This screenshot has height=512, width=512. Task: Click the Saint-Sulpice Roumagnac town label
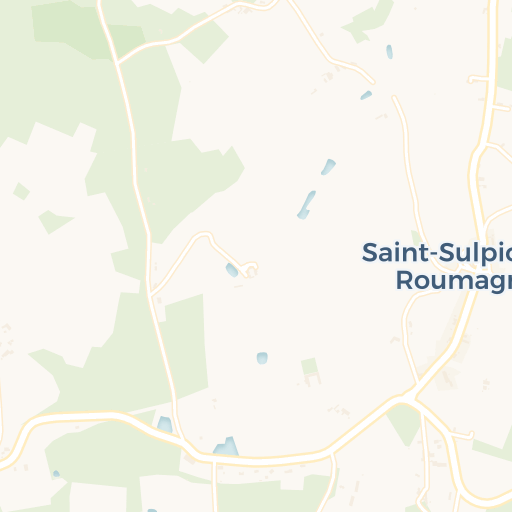pos(437,267)
